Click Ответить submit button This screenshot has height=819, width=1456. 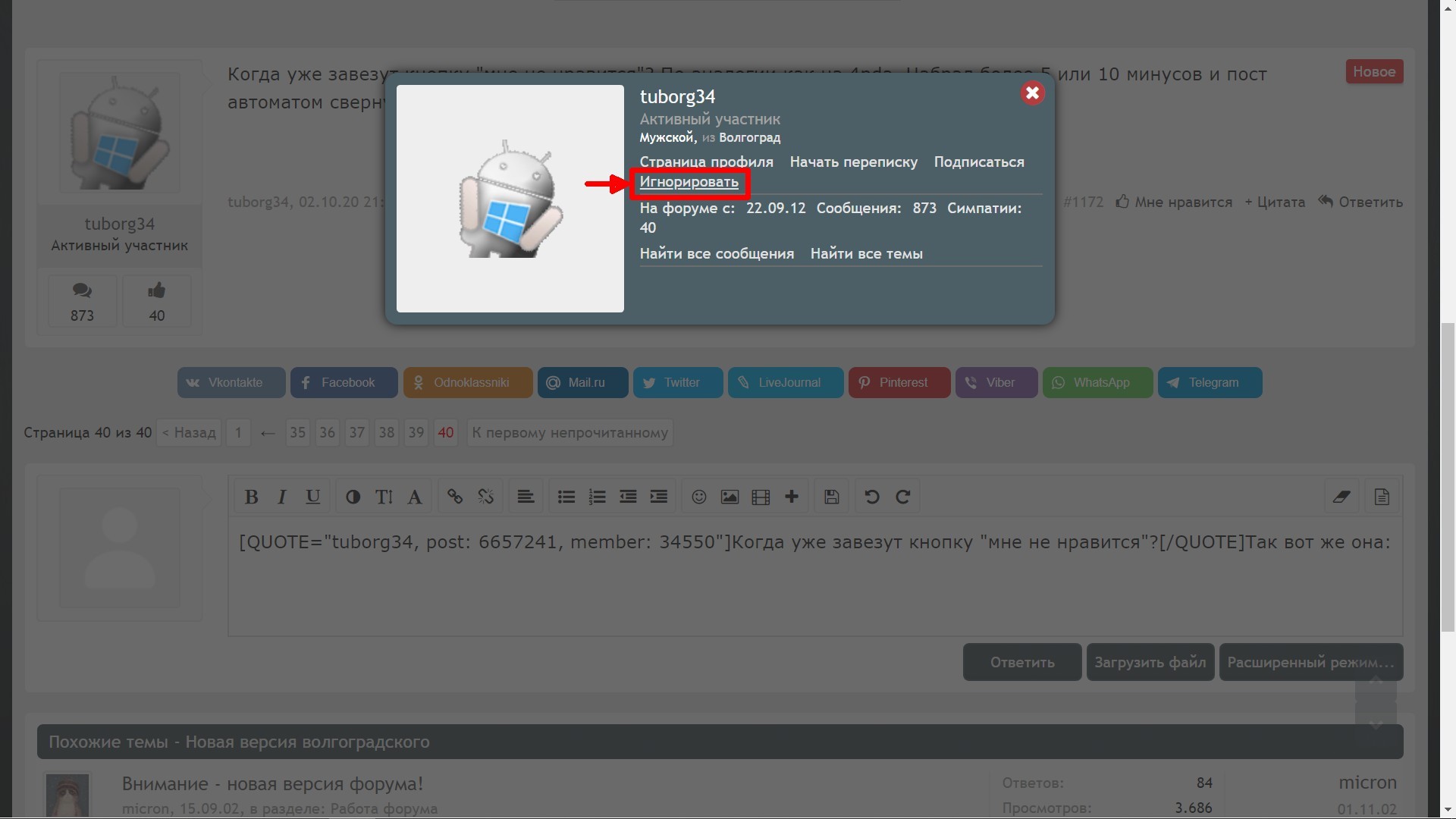pos(1022,662)
